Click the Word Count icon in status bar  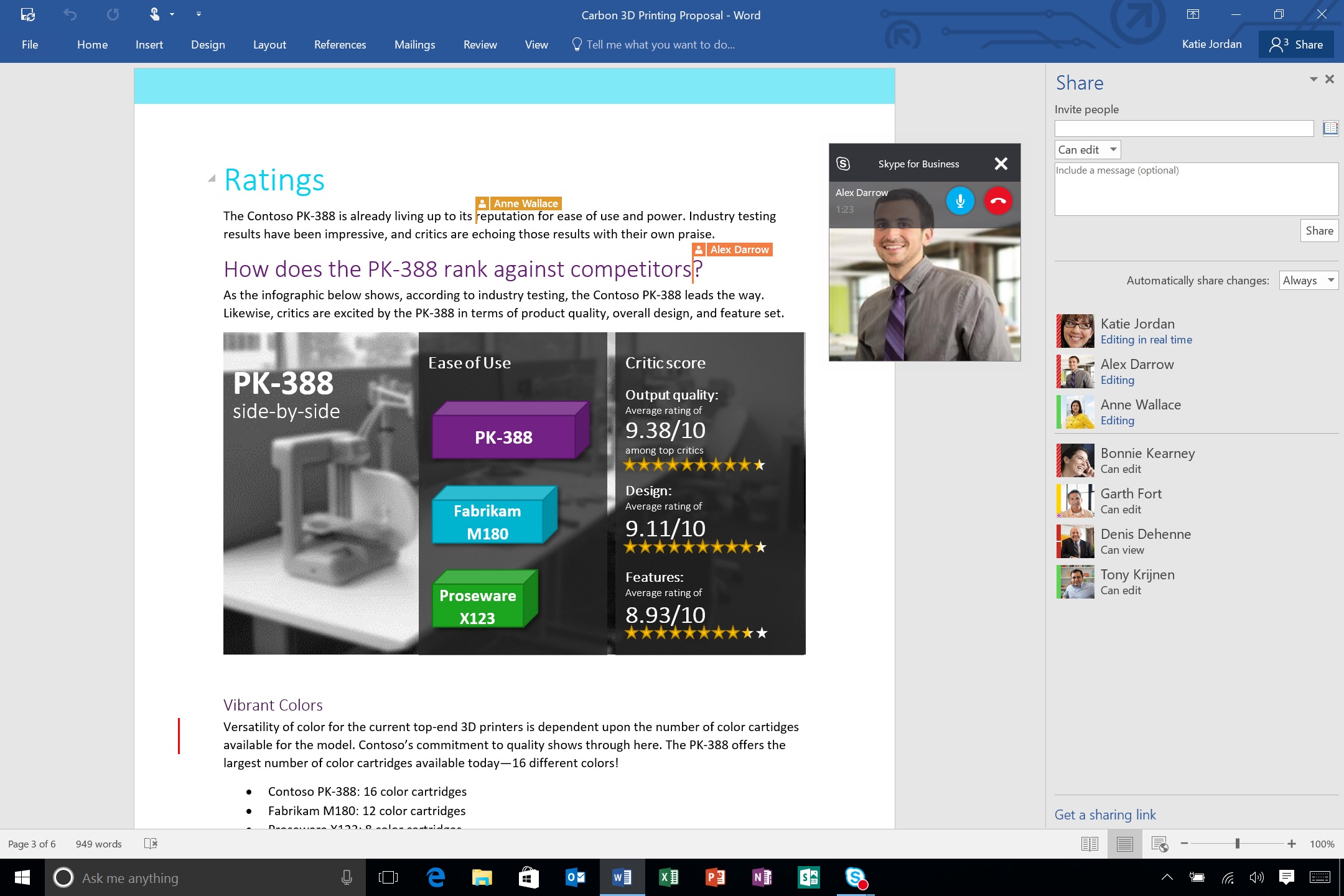(x=97, y=844)
